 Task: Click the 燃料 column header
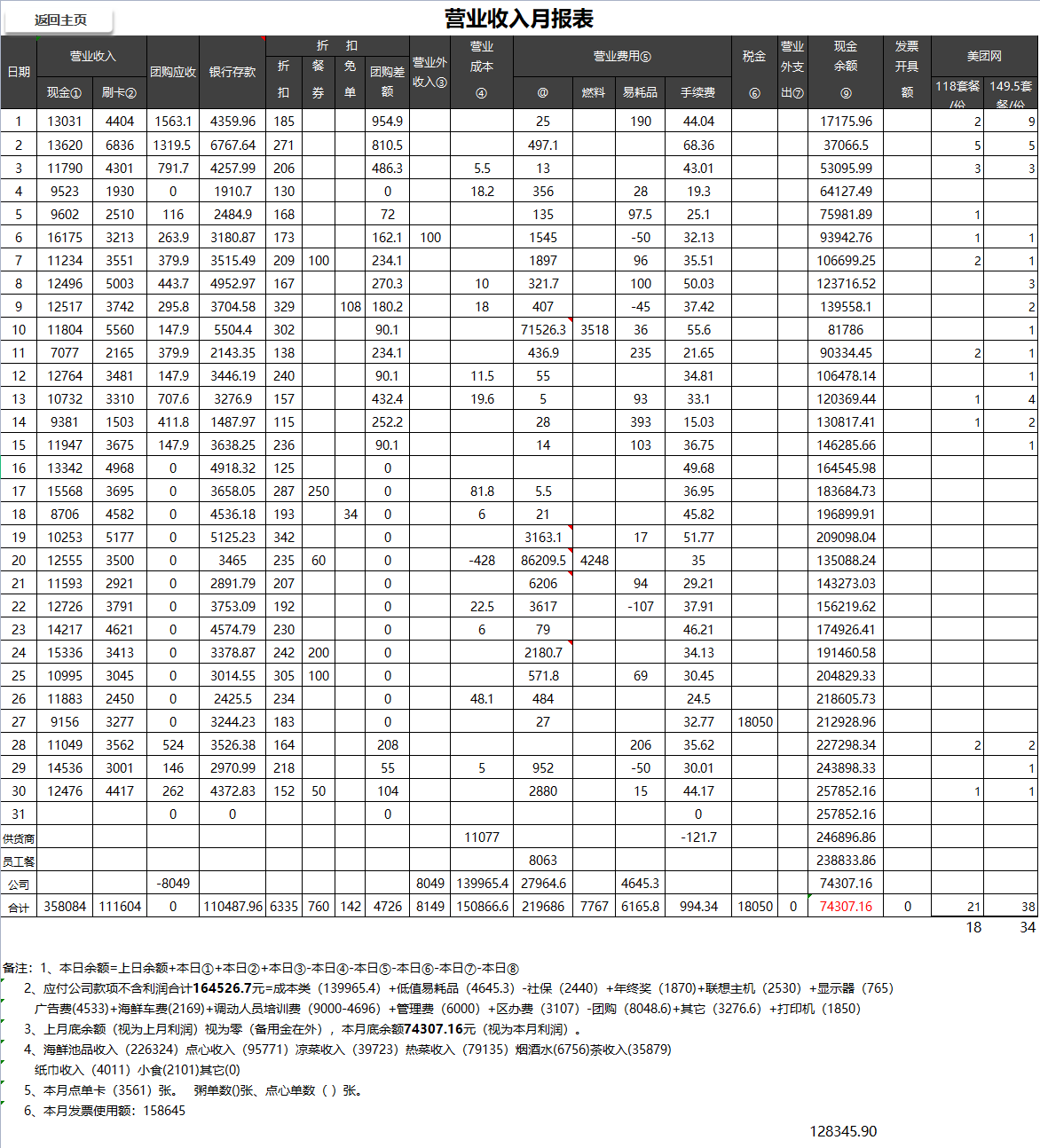point(594,92)
